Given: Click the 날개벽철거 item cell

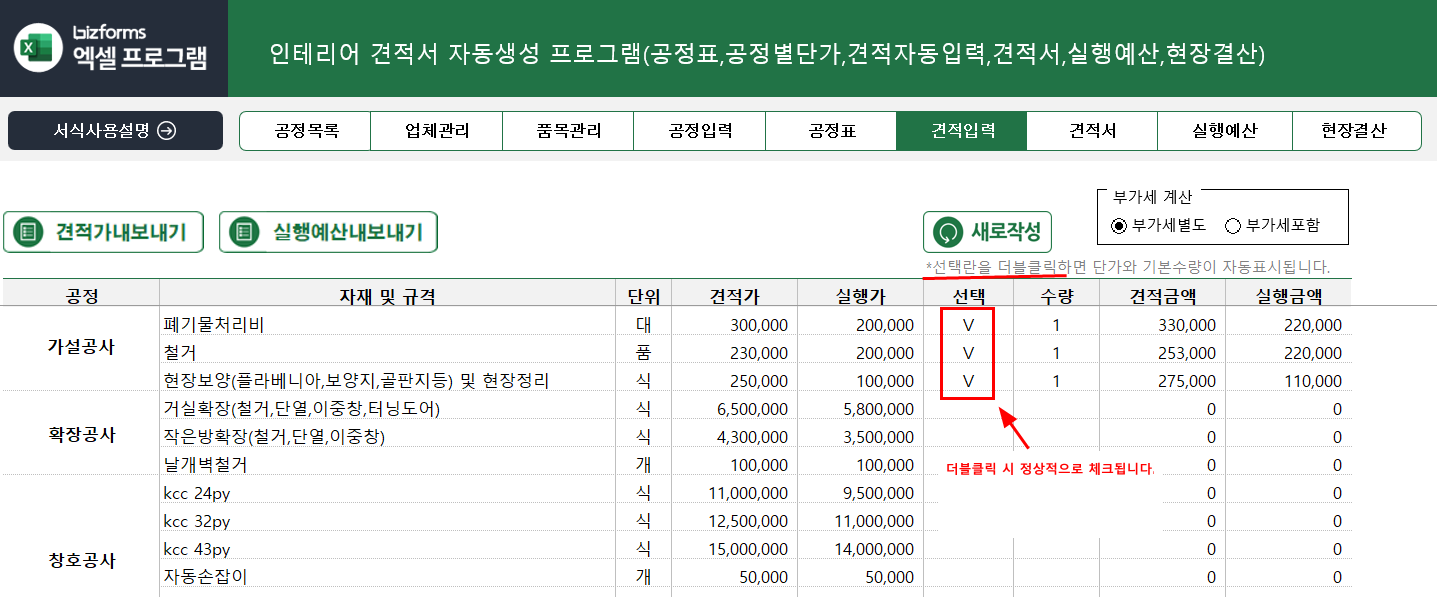Looking at the screenshot, I should pyautogui.click(x=386, y=464).
